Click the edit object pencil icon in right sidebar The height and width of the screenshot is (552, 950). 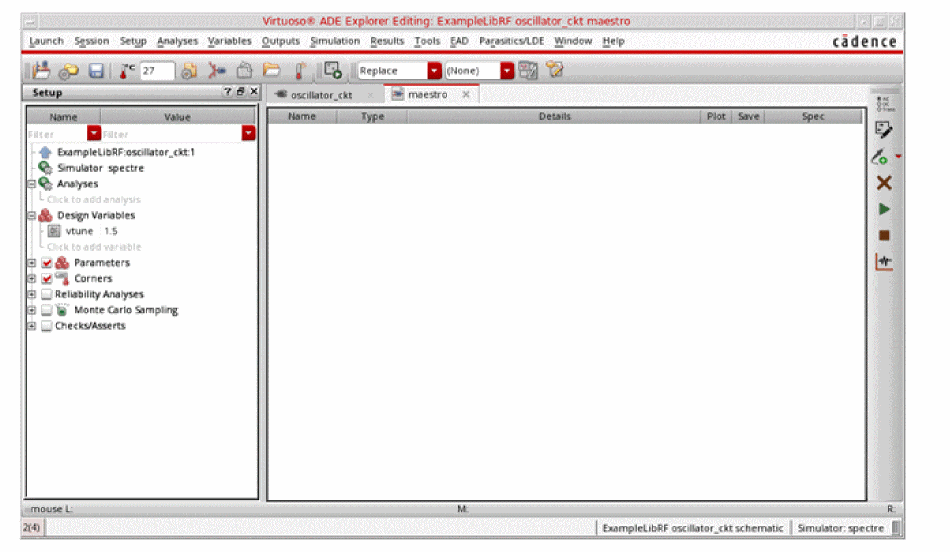coord(883,130)
